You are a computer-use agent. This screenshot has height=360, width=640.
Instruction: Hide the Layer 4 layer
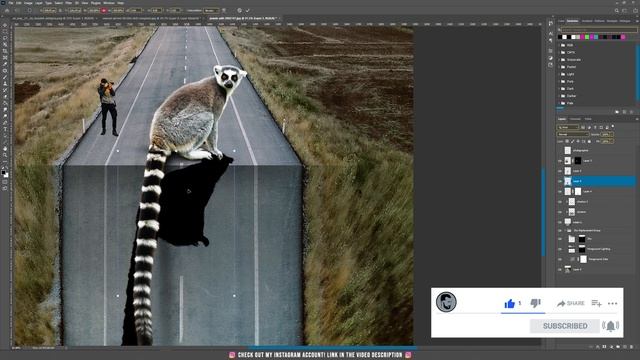pyautogui.click(x=560, y=191)
